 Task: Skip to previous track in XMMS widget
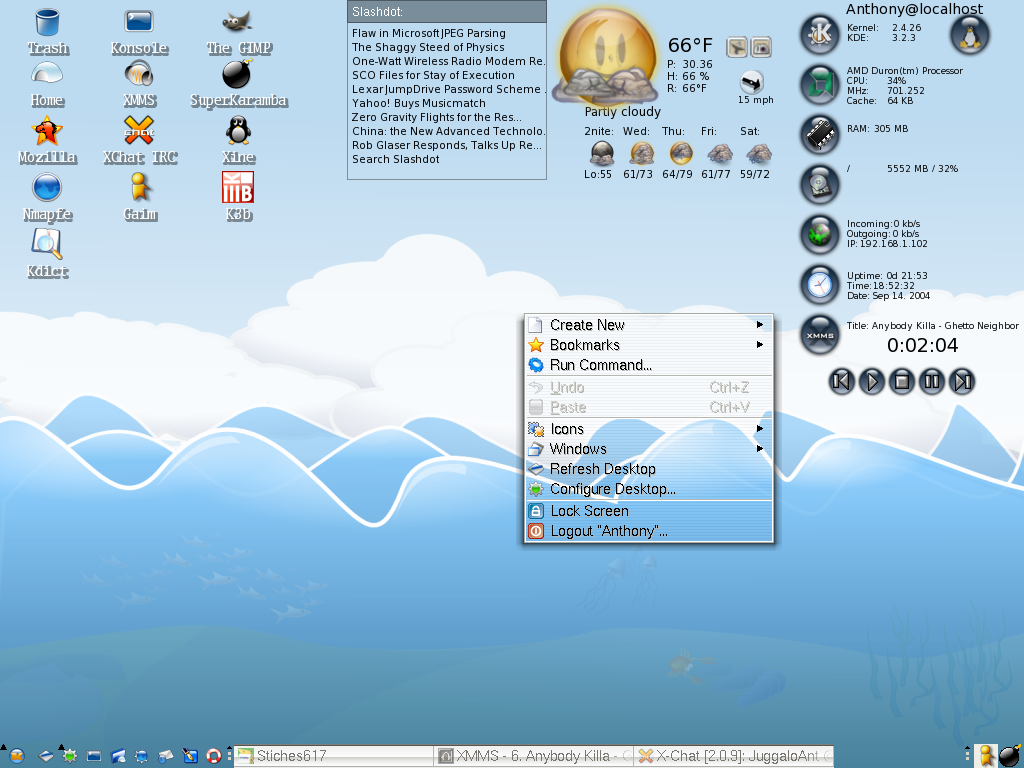(842, 381)
